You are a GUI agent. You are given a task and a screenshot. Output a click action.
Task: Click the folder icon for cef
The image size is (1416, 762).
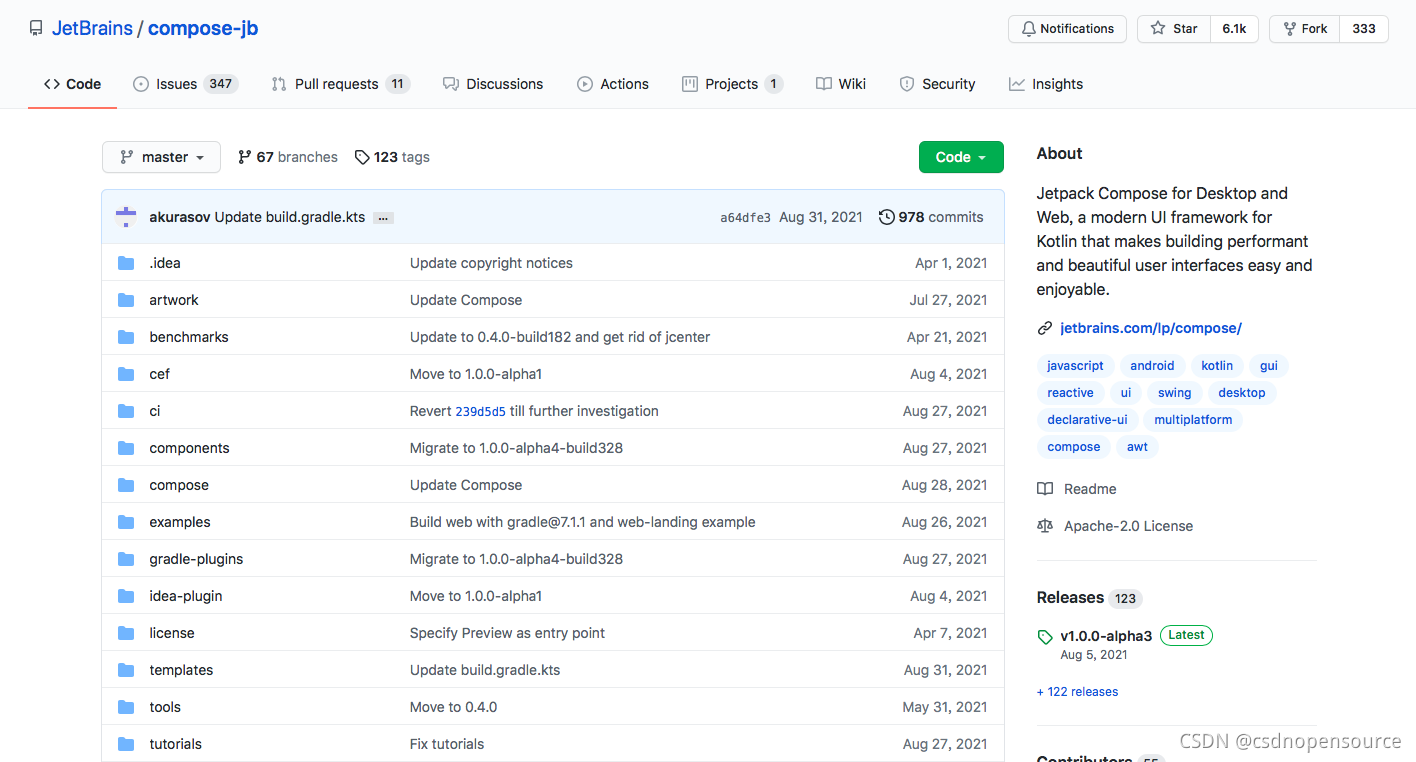coord(126,374)
